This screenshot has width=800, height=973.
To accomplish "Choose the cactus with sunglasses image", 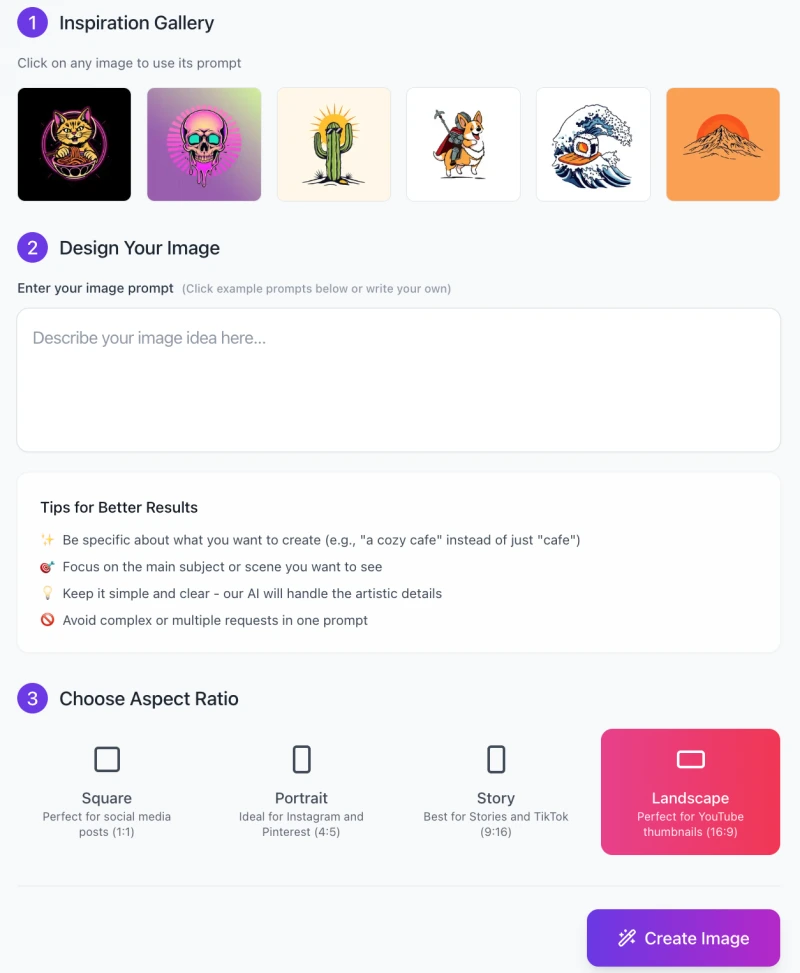I will coord(334,144).
